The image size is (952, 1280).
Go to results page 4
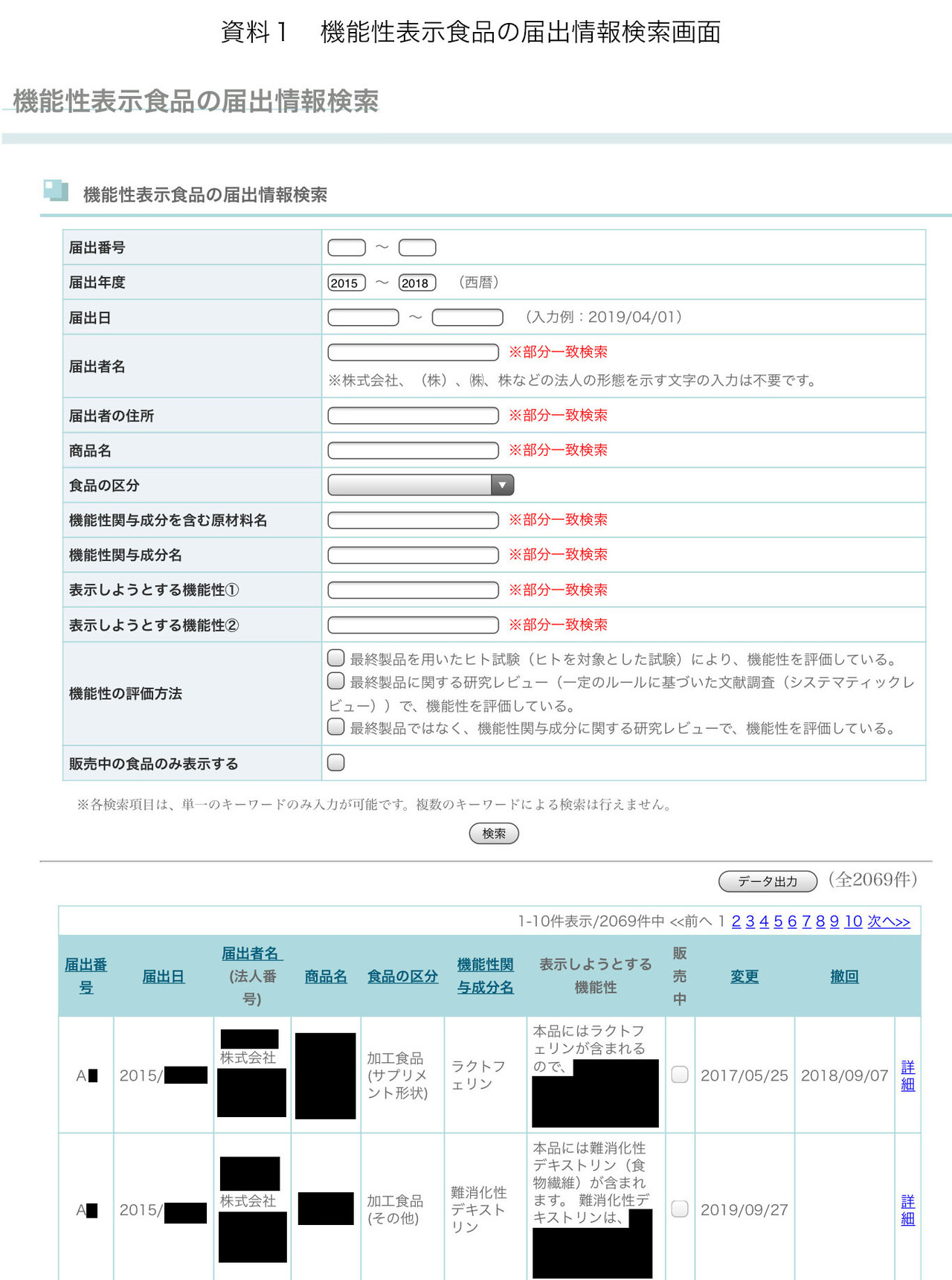click(x=764, y=922)
